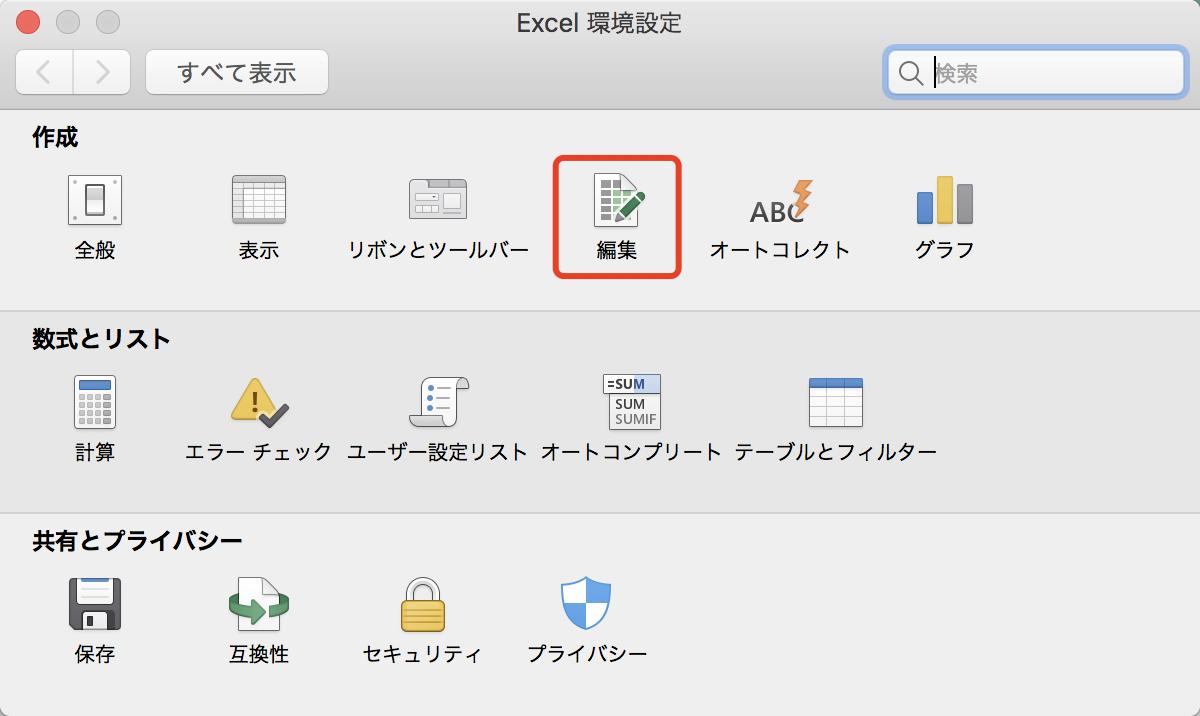Open the 表示 (View) preferences icon

click(259, 200)
